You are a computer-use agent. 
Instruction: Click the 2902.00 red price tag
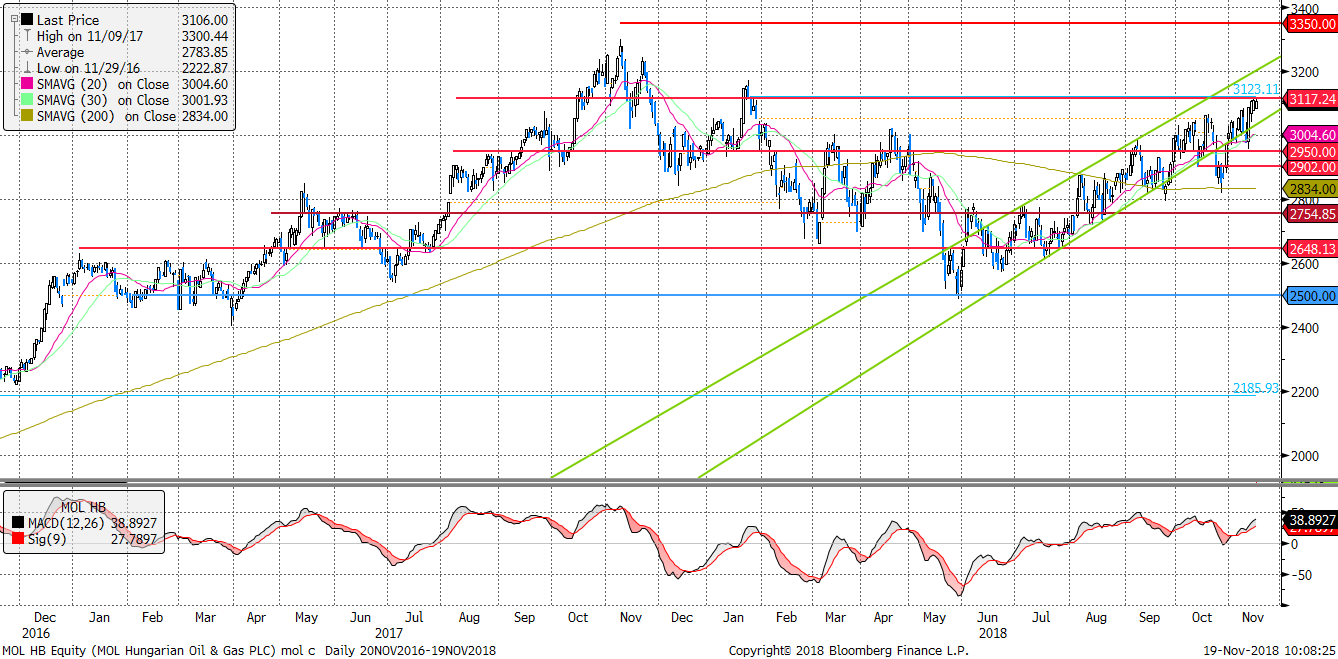coord(1312,168)
